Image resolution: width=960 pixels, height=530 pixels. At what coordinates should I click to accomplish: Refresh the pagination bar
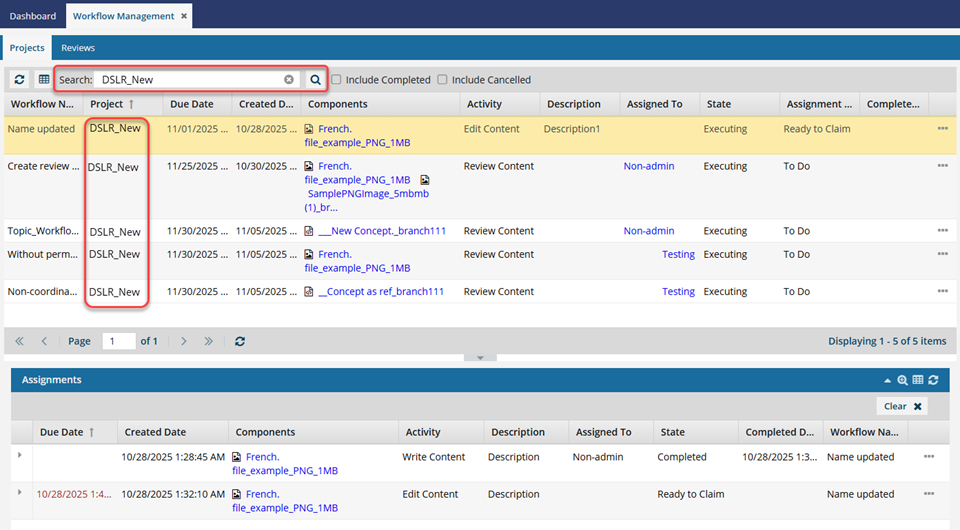(x=240, y=341)
